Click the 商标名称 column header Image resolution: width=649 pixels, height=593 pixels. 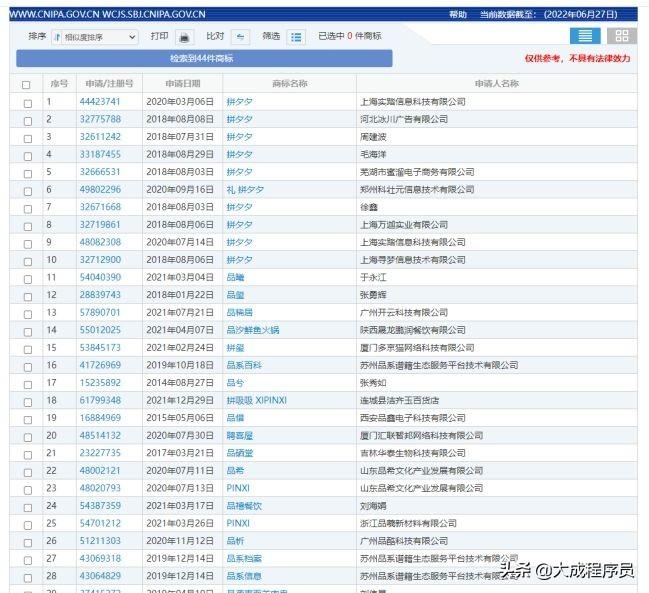coord(289,84)
